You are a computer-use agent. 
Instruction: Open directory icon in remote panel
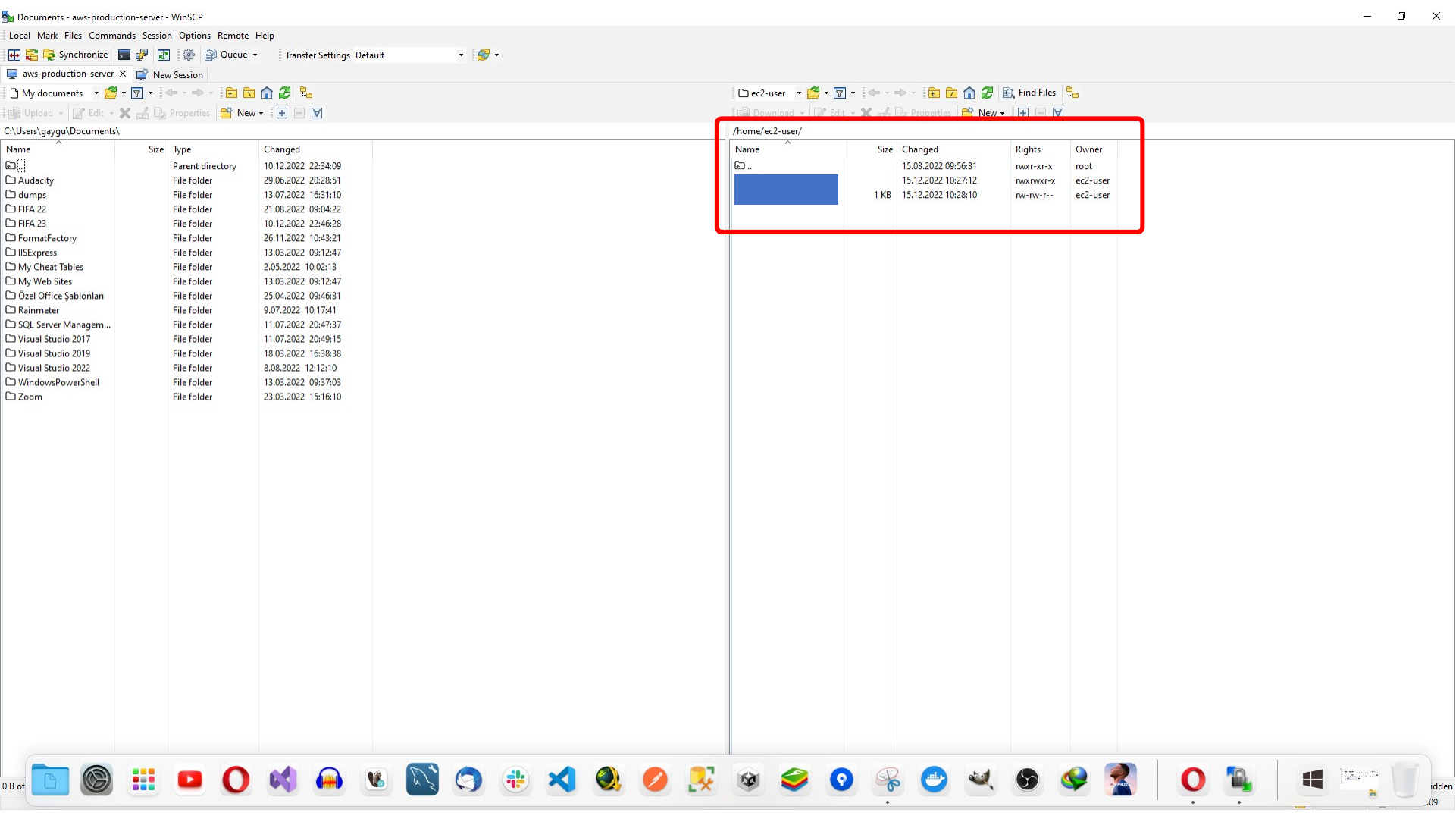tap(813, 93)
